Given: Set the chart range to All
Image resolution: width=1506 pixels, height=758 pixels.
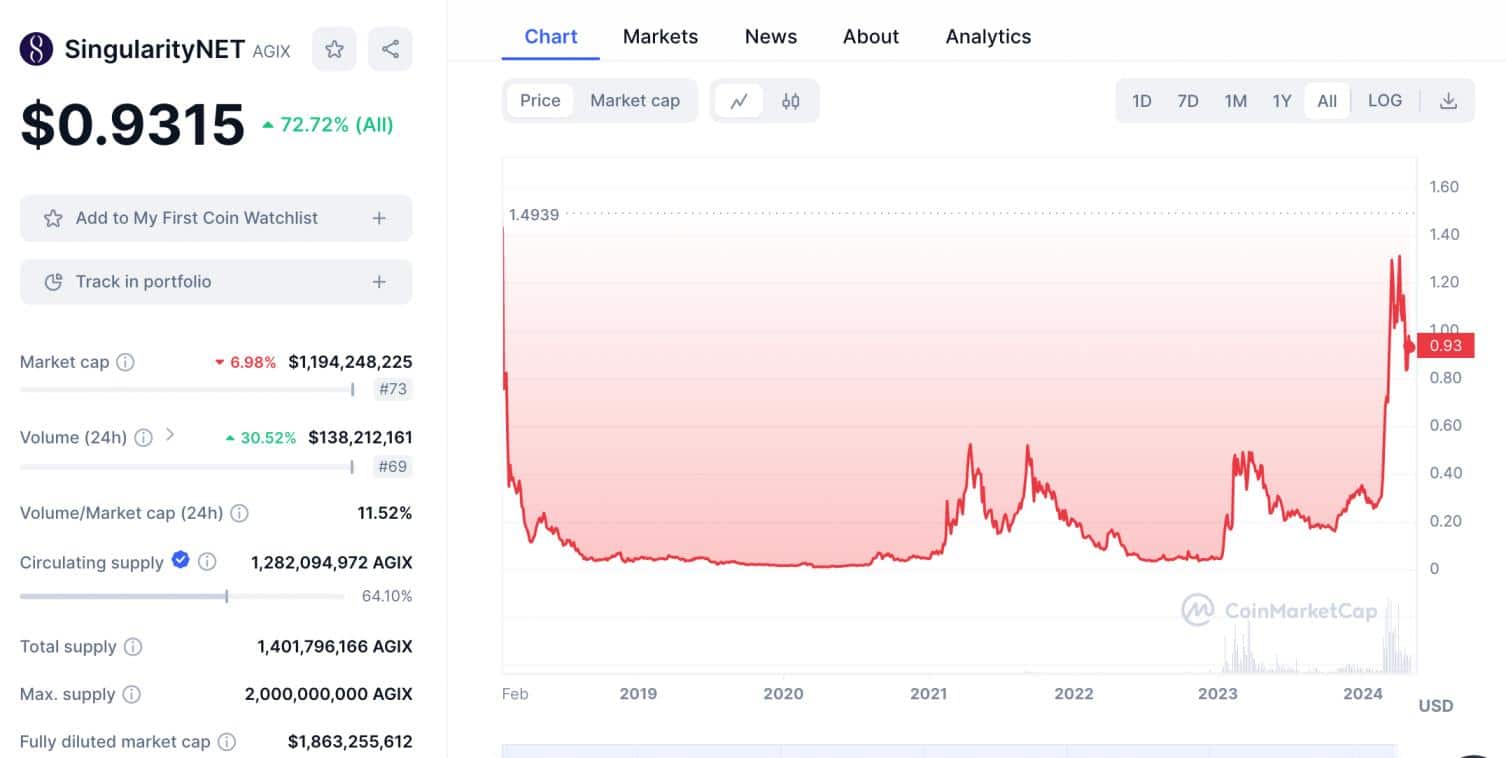Looking at the screenshot, I should 1327,101.
